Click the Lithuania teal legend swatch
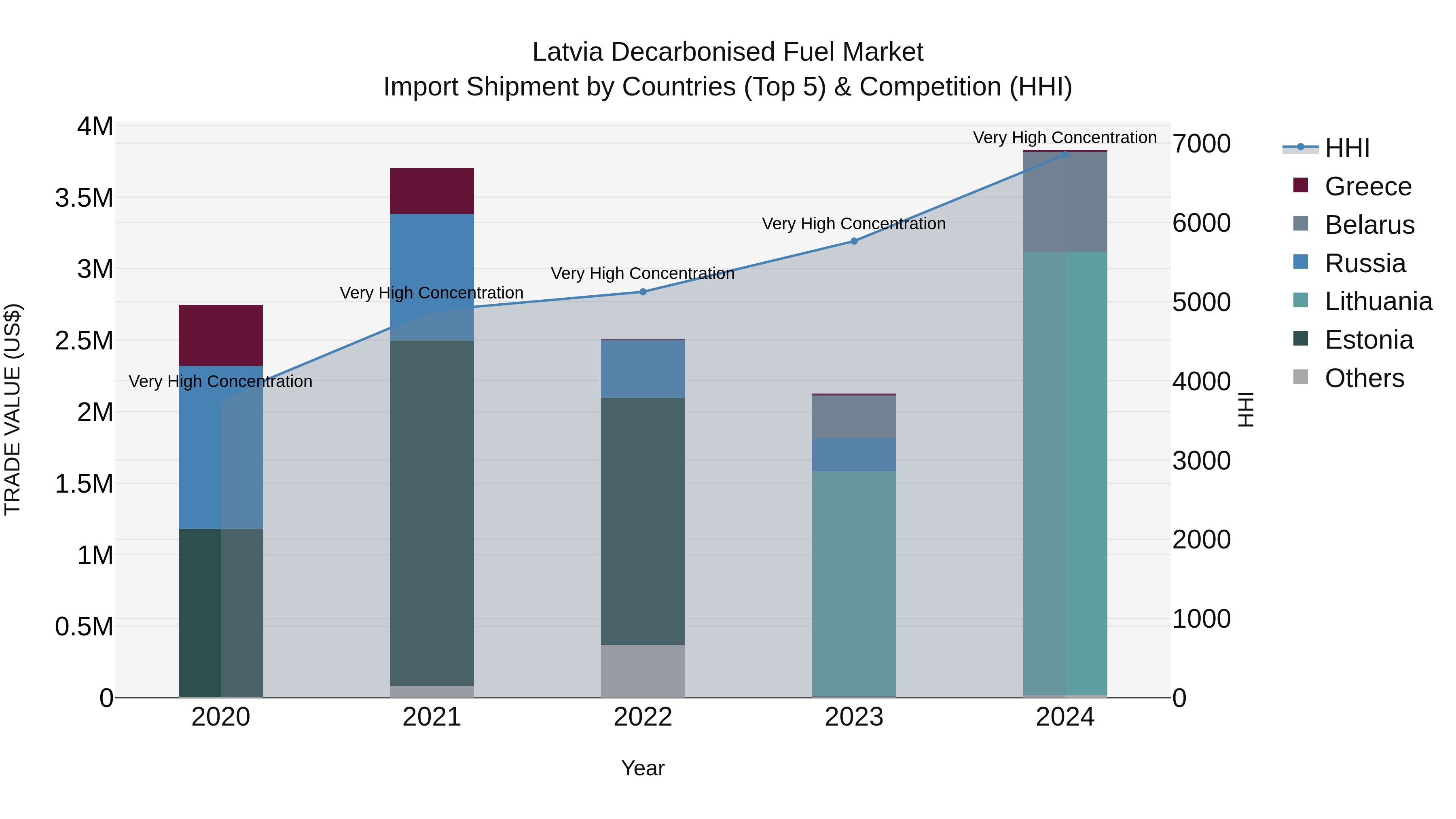Screen dimensions: 1456x819 tap(1301, 300)
